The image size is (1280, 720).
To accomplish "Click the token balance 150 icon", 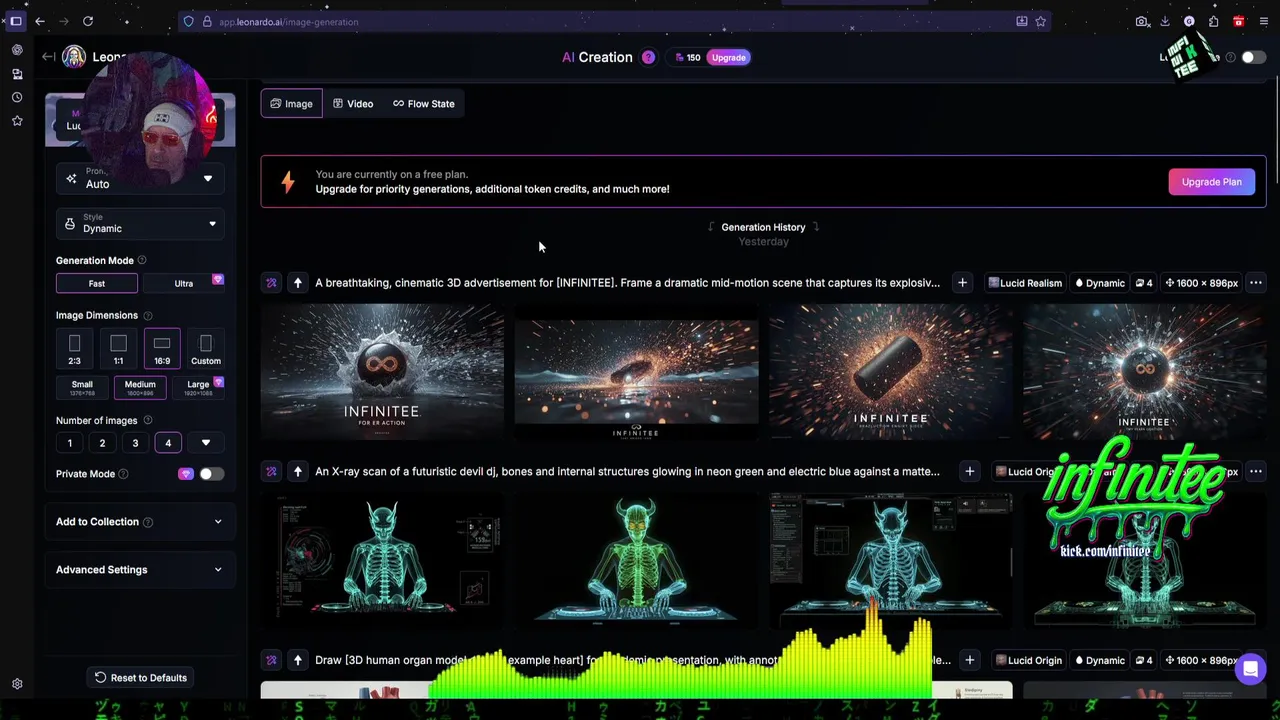I will (686, 57).
